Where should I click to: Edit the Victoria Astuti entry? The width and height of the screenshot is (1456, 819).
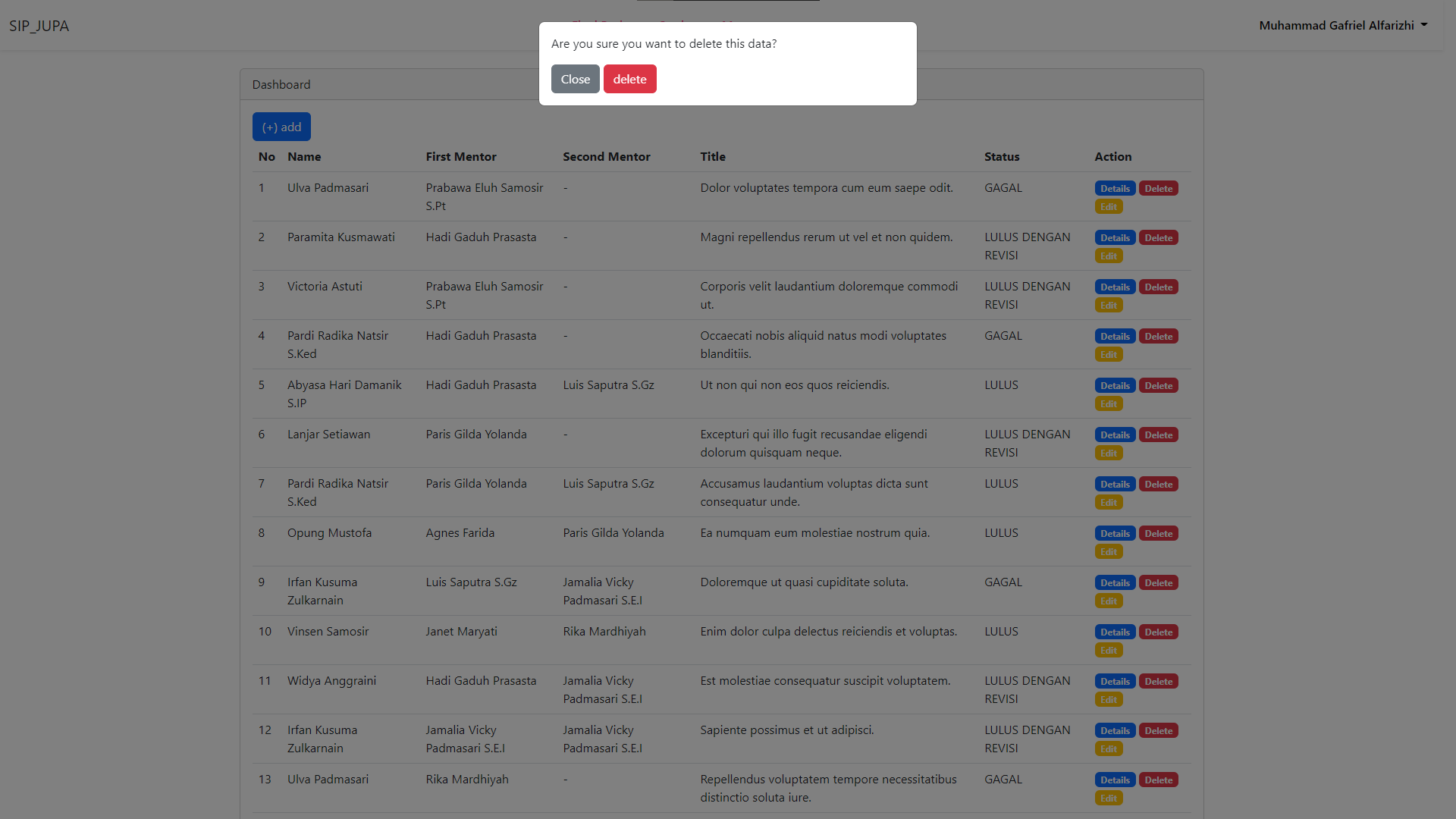[x=1108, y=304]
